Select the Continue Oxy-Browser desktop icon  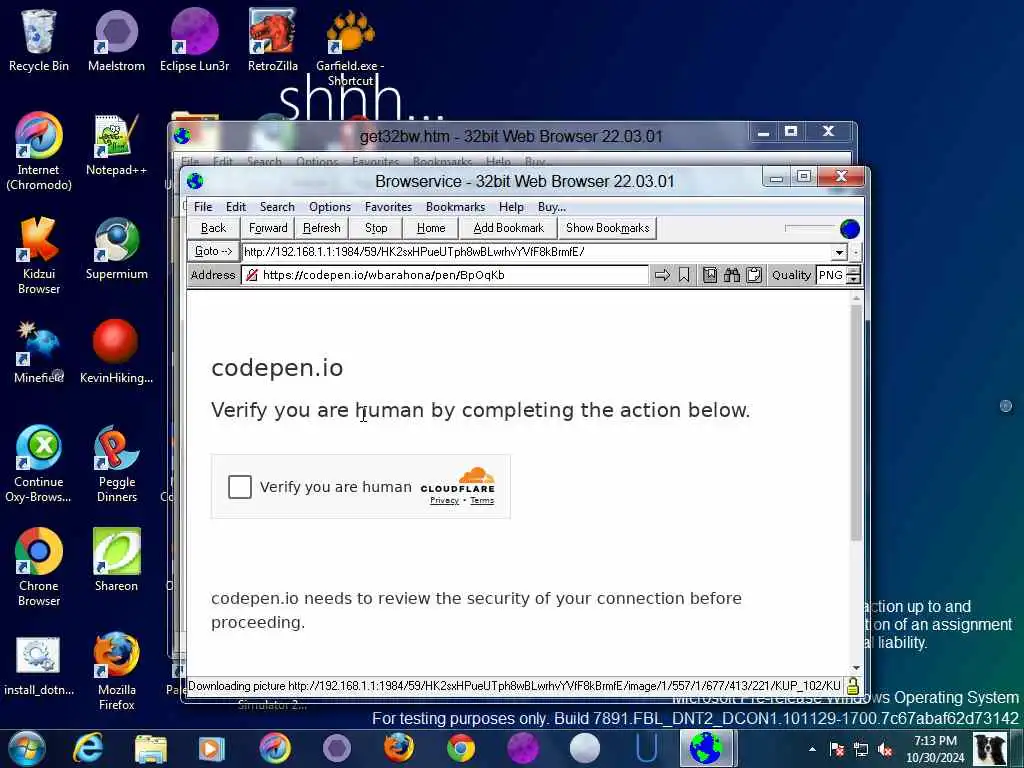(x=39, y=464)
